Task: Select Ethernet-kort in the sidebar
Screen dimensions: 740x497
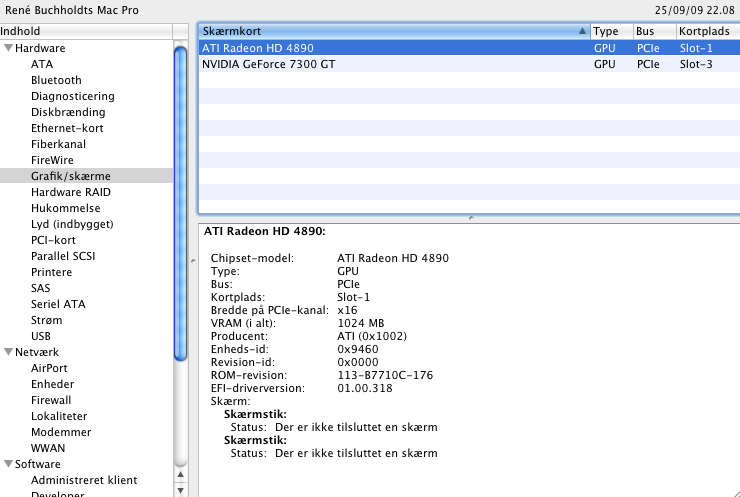Action: (x=67, y=128)
